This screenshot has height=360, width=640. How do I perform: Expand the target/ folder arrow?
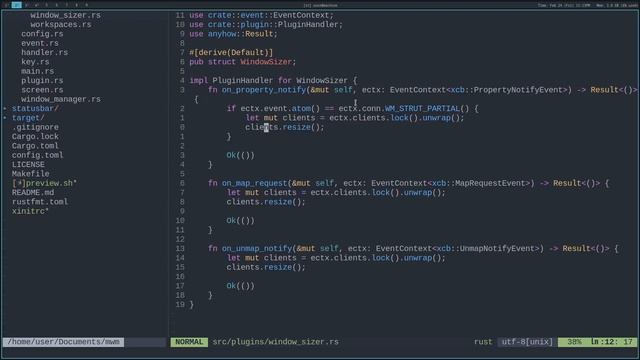[5, 118]
